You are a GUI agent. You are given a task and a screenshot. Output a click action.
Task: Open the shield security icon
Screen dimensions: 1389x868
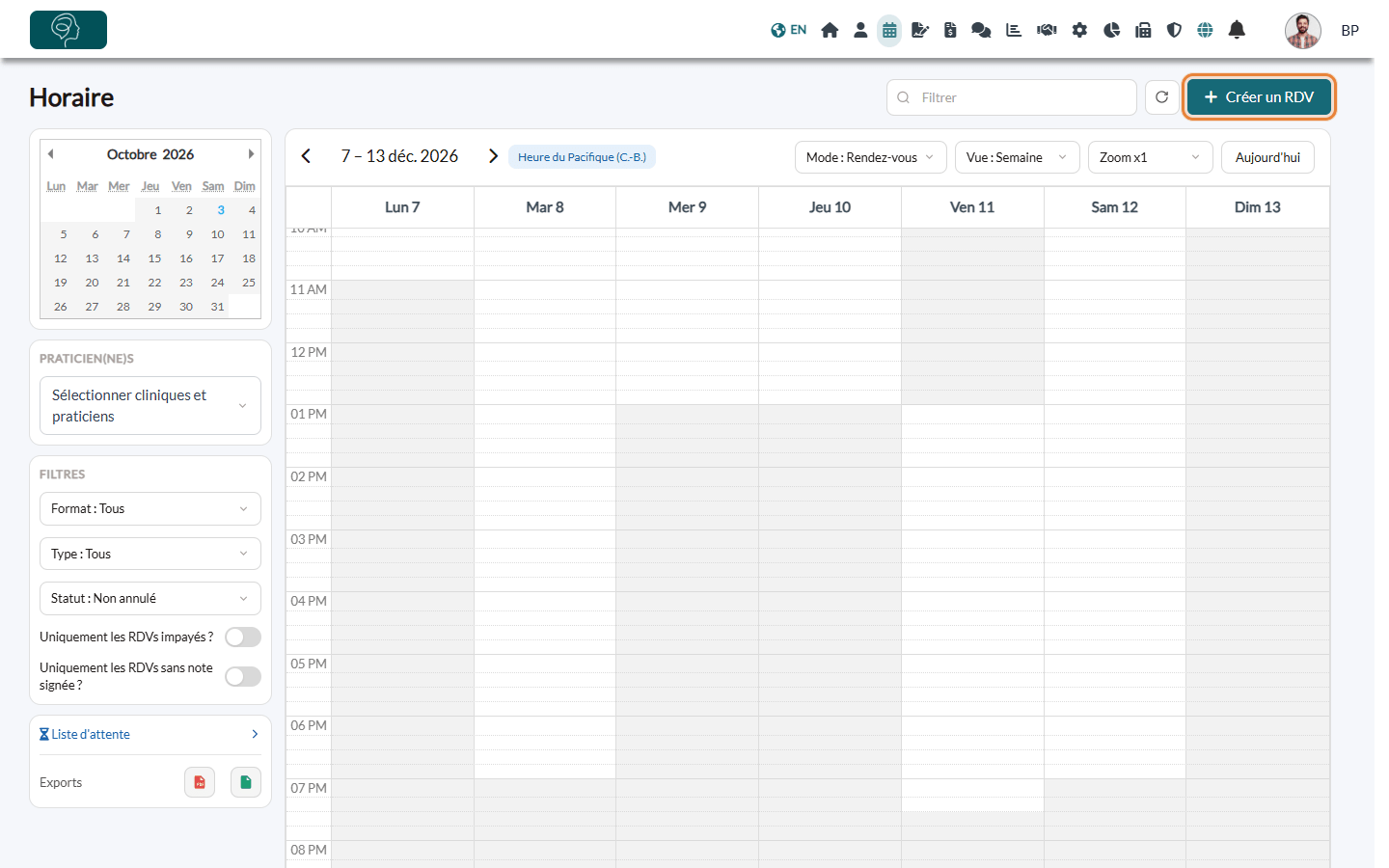(1174, 30)
